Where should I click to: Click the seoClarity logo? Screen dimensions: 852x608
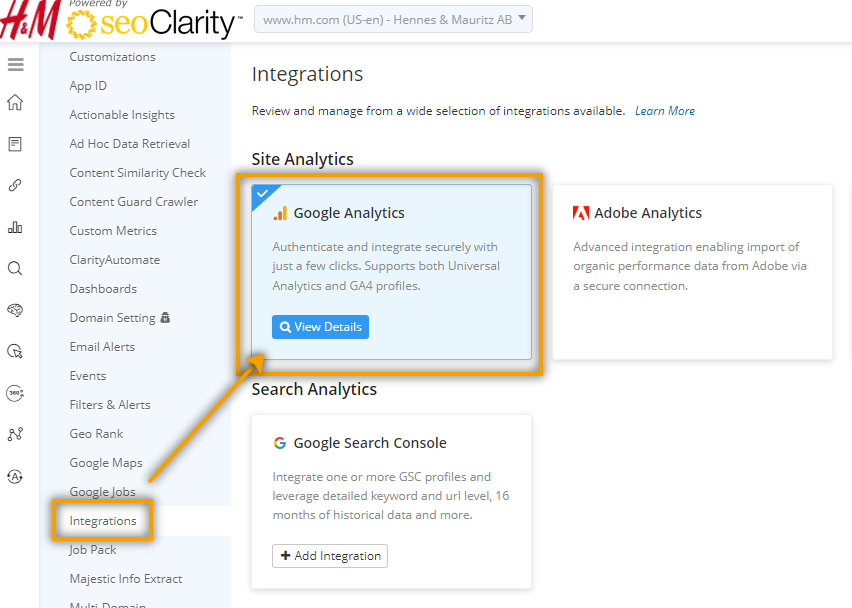tap(153, 22)
